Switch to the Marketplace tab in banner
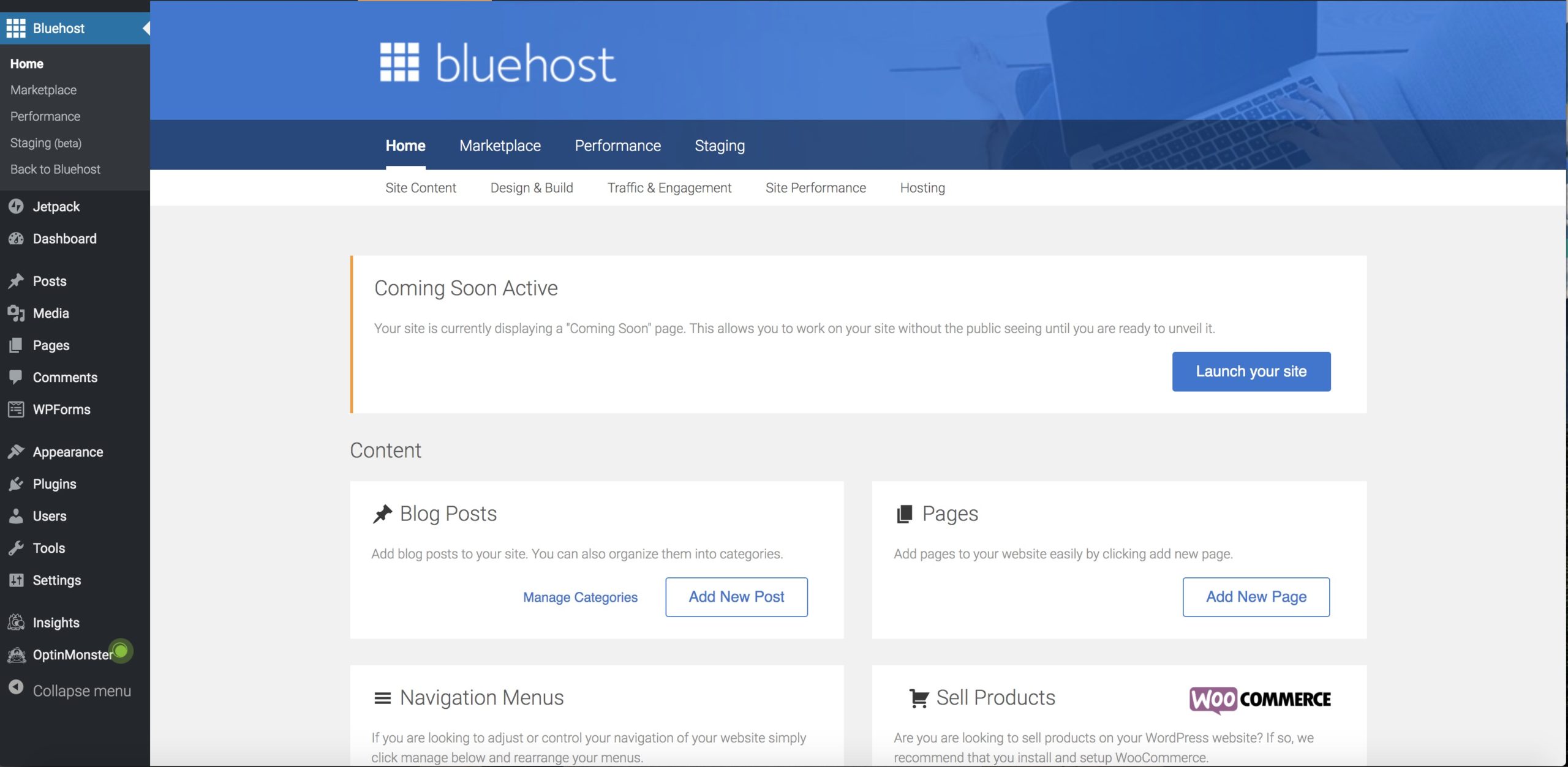This screenshot has width=1568, height=767. [500, 146]
